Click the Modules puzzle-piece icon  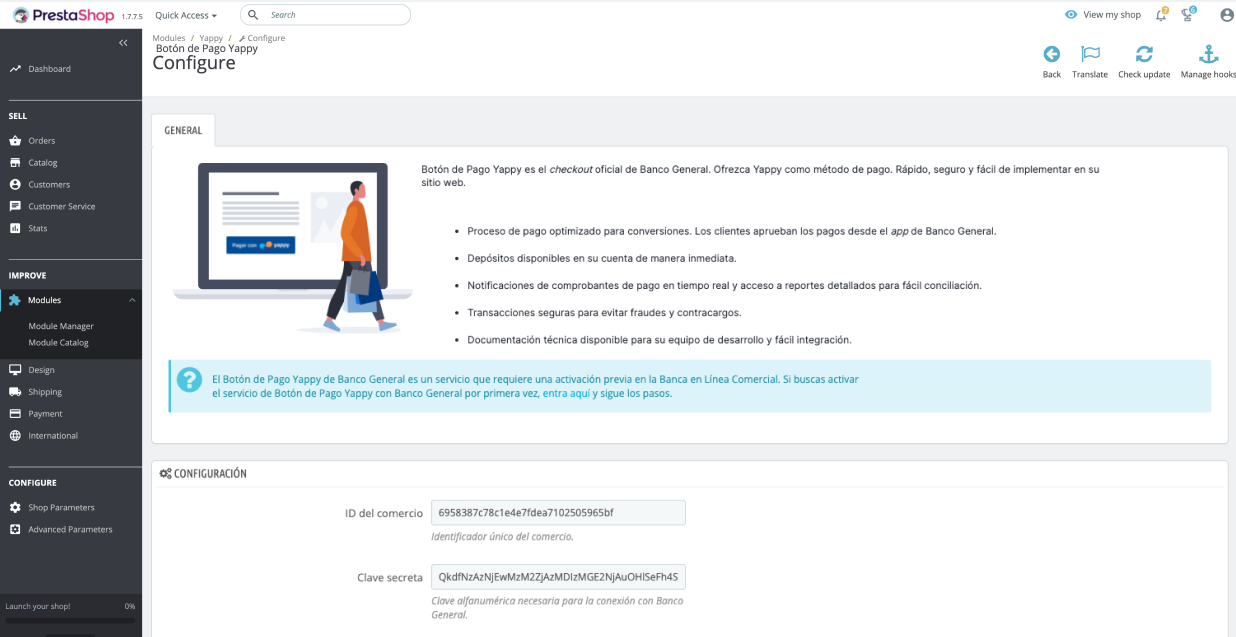point(15,300)
